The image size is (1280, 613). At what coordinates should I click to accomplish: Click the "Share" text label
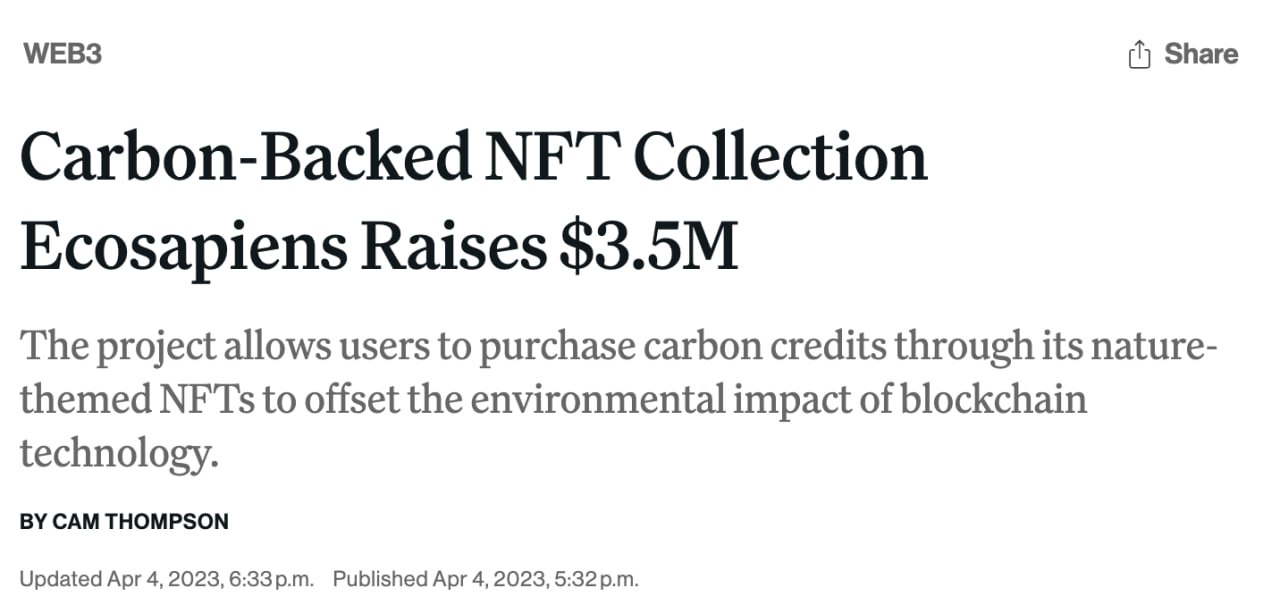coord(1201,54)
